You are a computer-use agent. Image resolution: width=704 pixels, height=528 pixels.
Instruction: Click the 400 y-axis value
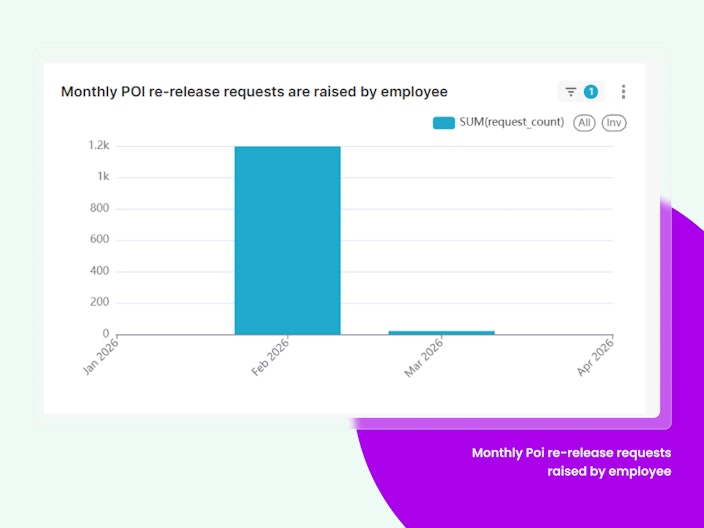(99, 271)
